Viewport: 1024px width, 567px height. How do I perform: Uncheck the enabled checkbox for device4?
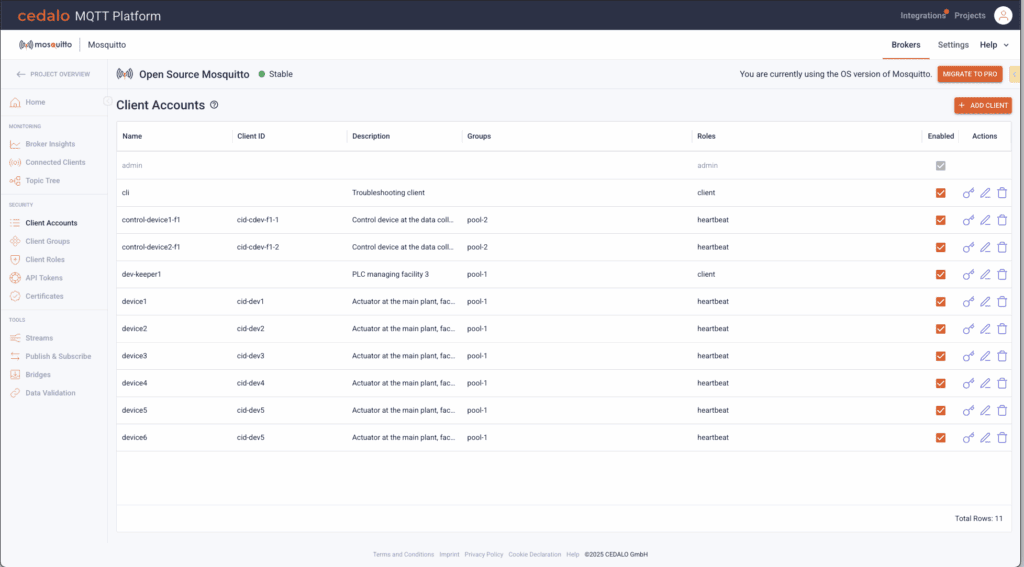940,383
